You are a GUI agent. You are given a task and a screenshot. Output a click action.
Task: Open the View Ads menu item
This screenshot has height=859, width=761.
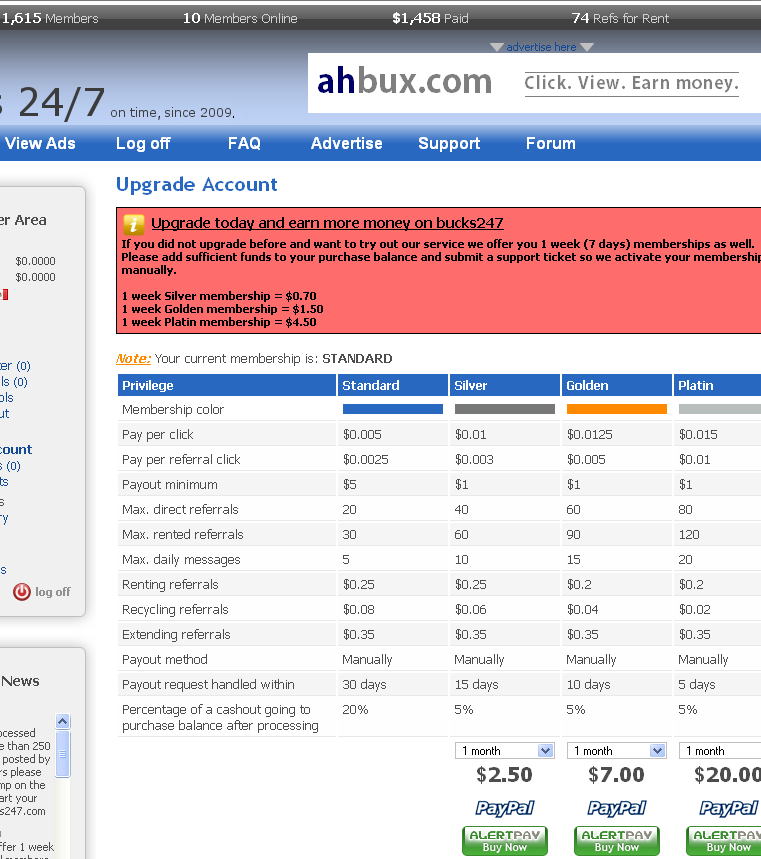tap(40, 144)
